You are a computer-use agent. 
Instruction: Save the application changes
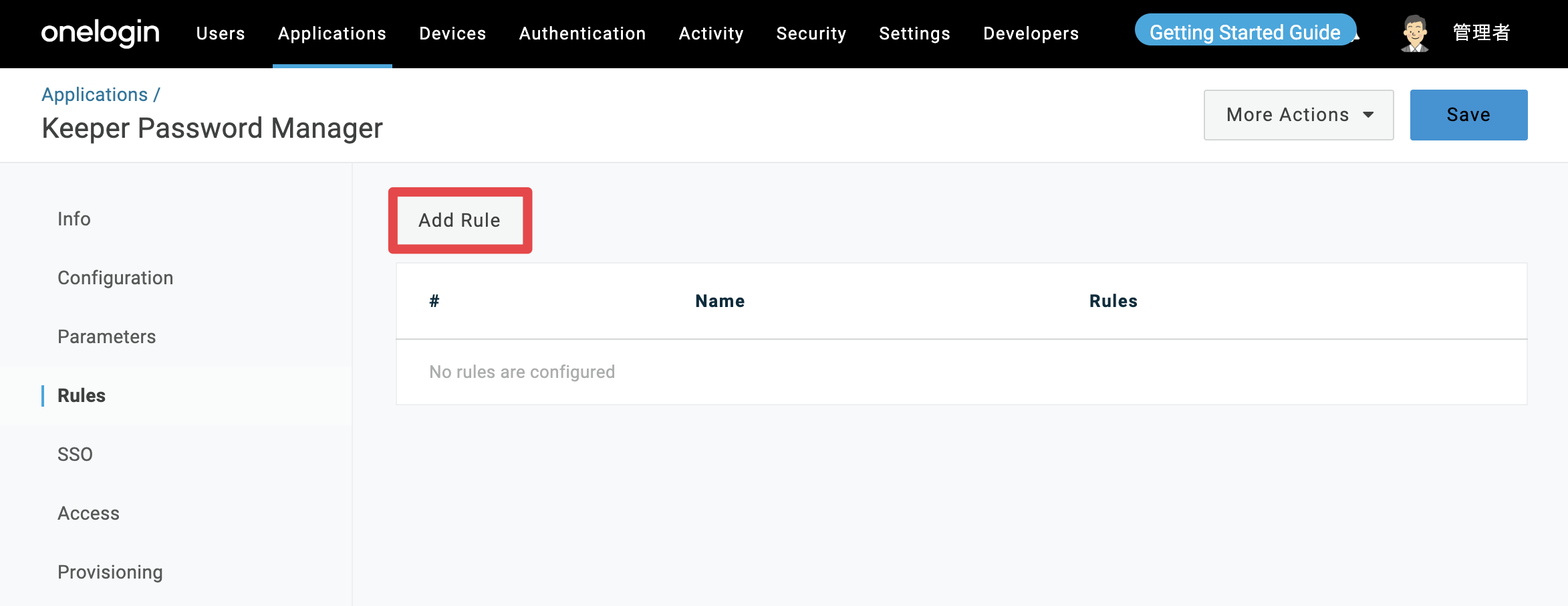1468,115
